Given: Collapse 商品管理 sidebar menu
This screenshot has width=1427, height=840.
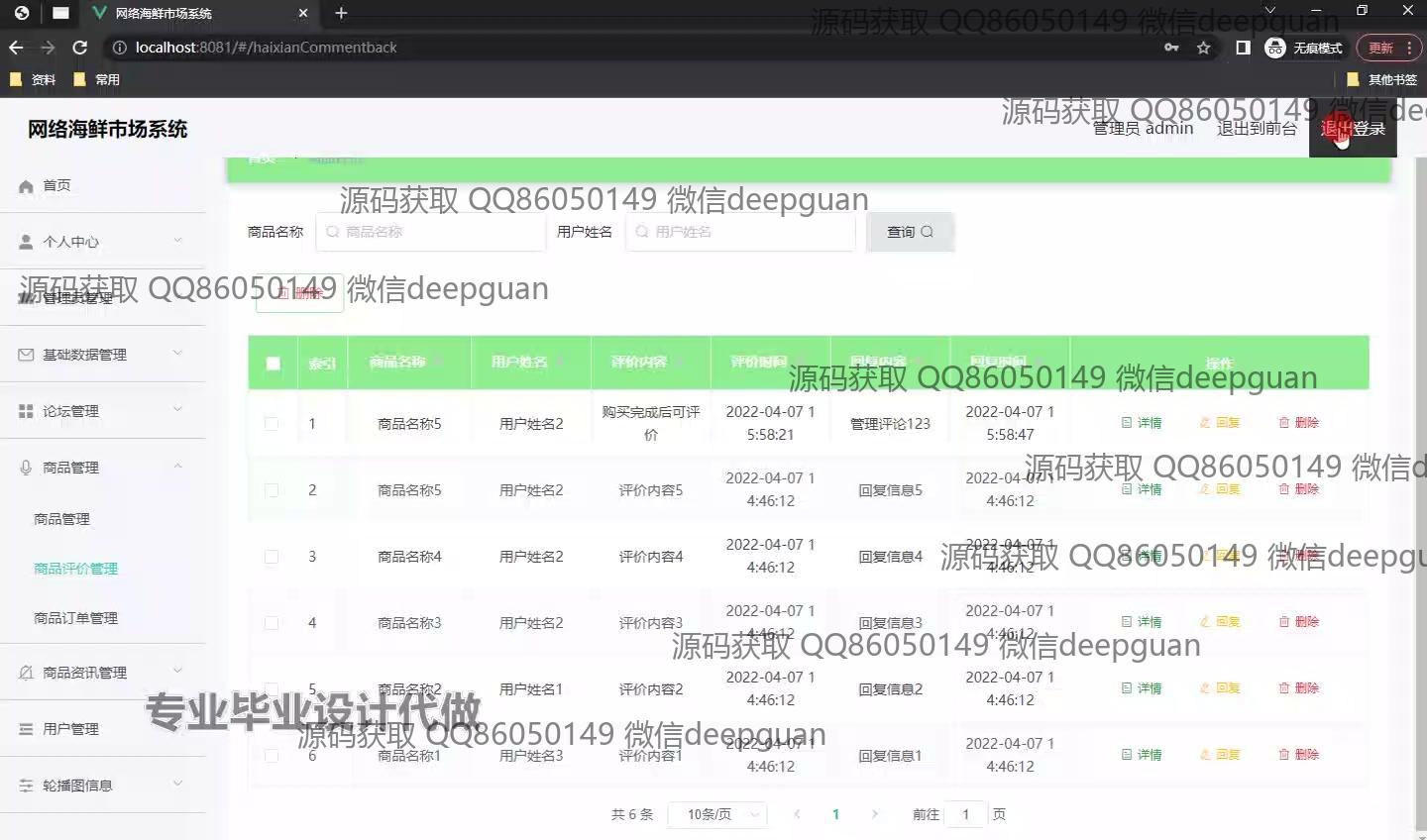Looking at the screenshot, I should point(103,468).
